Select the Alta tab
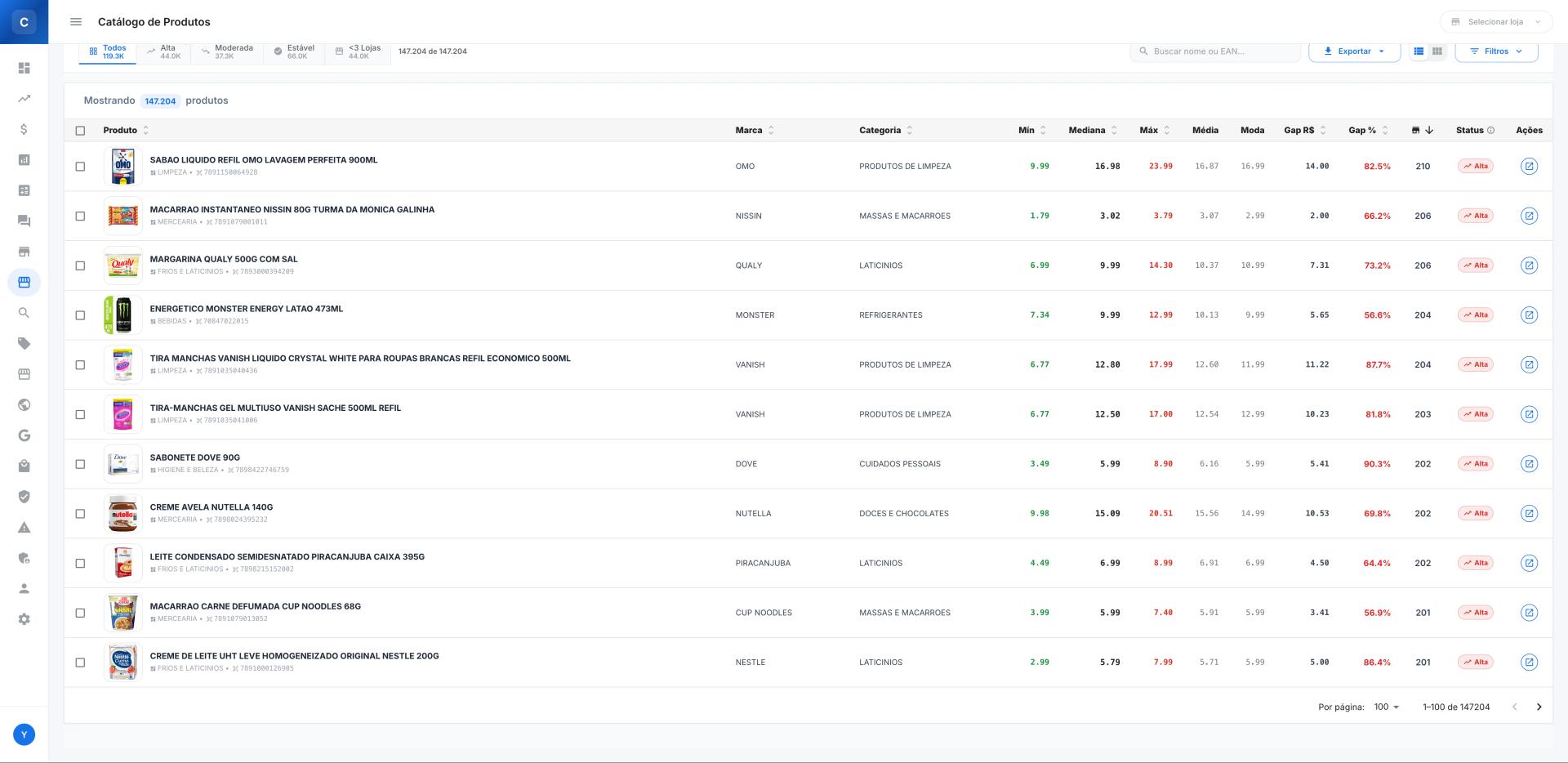 coord(164,52)
